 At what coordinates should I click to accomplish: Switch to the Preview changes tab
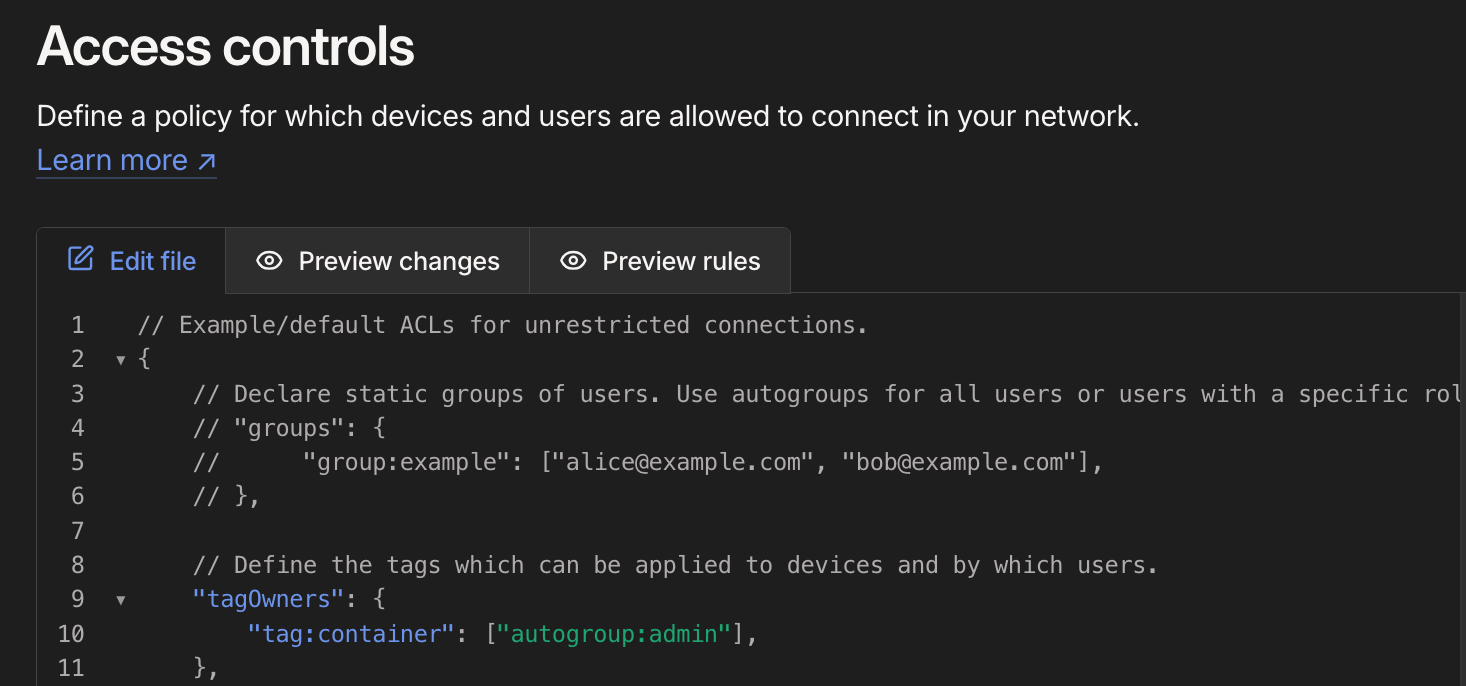click(x=377, y=261)
